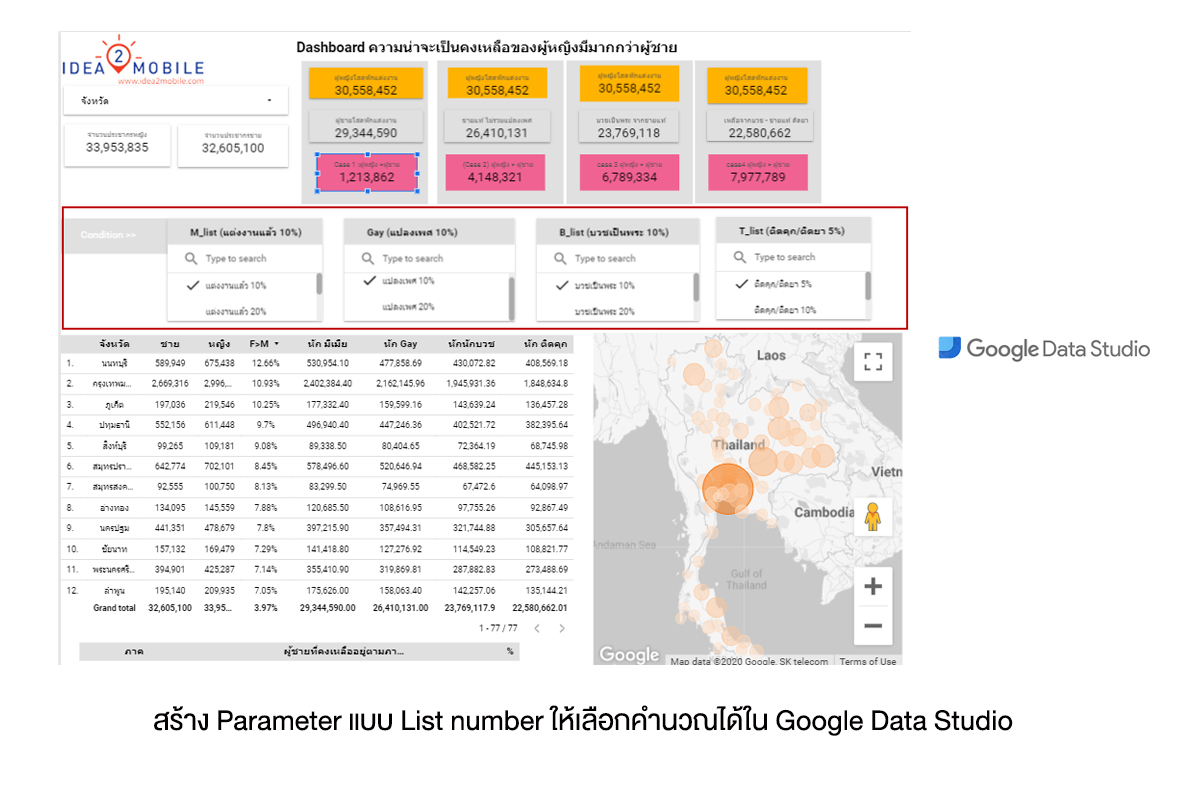The image size is (1200, 800).
Task: Click the B_list option list scrollbar
Action: click(695, 287)
